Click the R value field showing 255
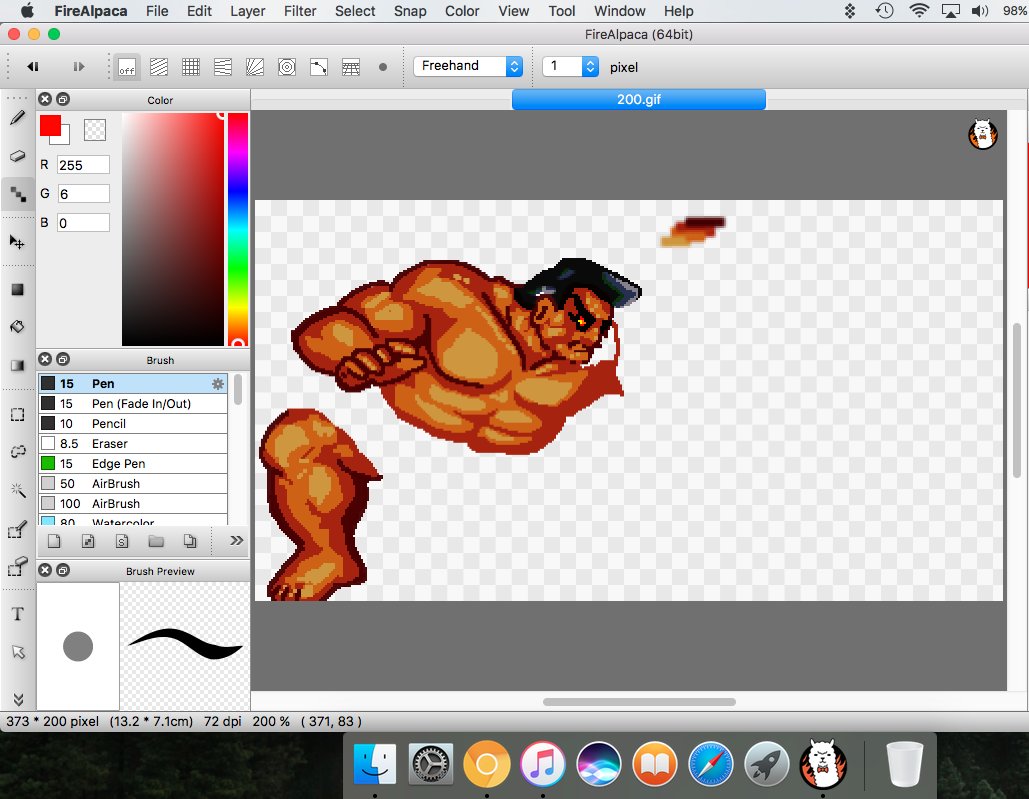Viewport: 1029px width, 799px height. 83,165
